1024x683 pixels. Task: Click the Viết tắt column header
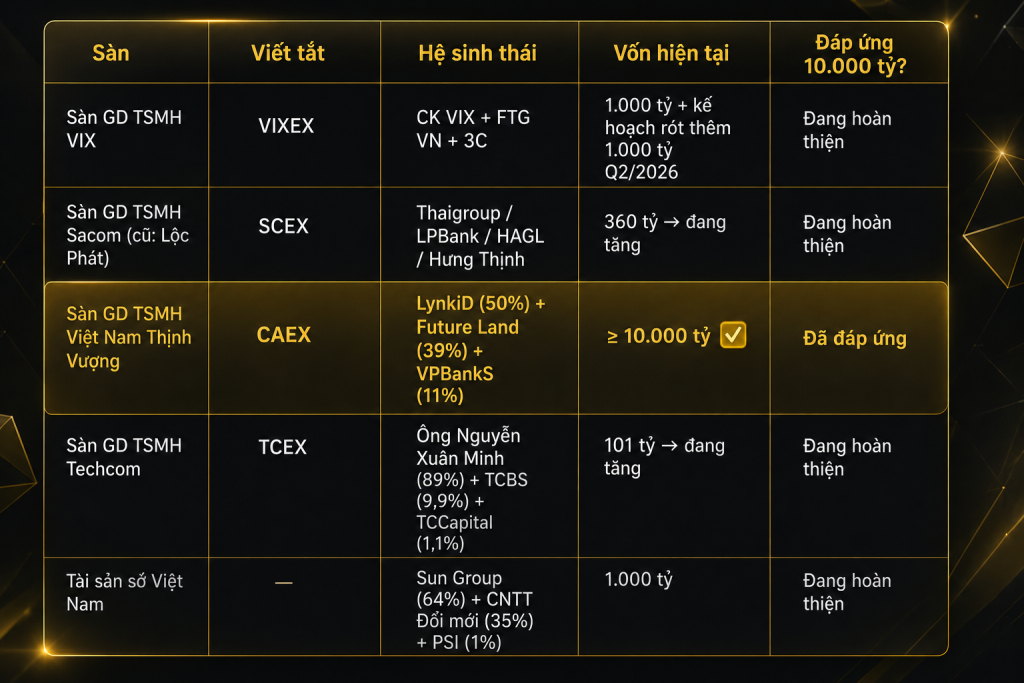click(x=287, y=53)
